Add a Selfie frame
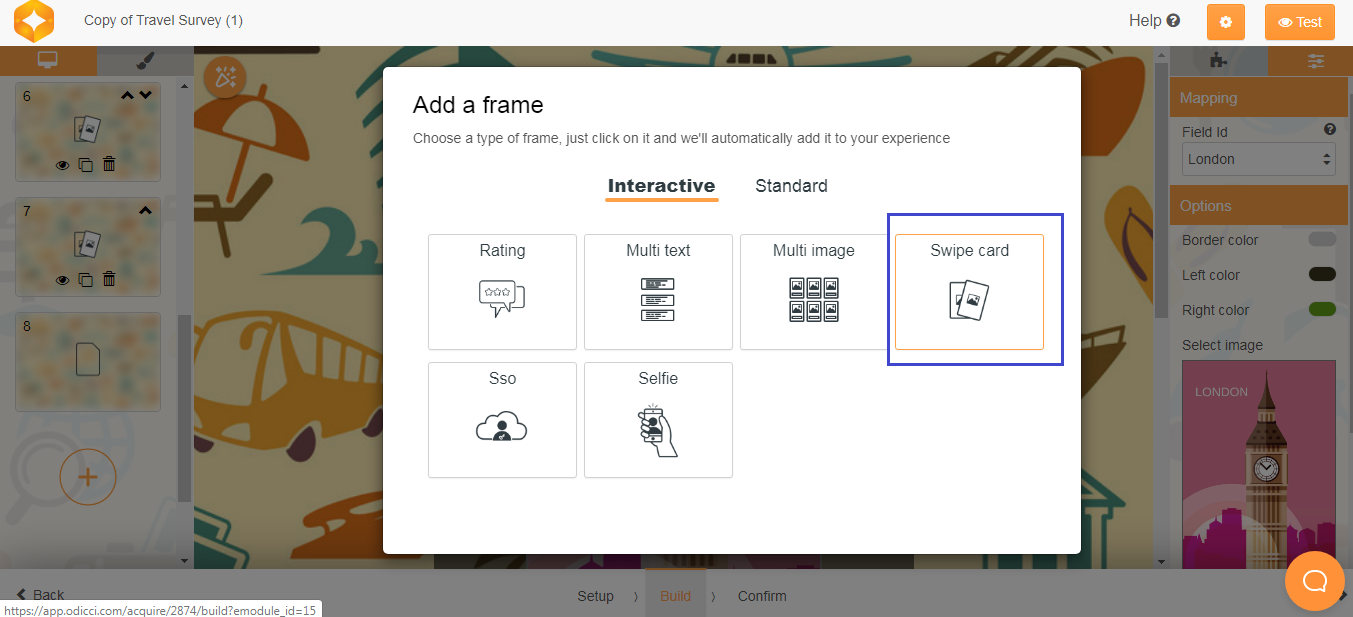 point(658,419)
